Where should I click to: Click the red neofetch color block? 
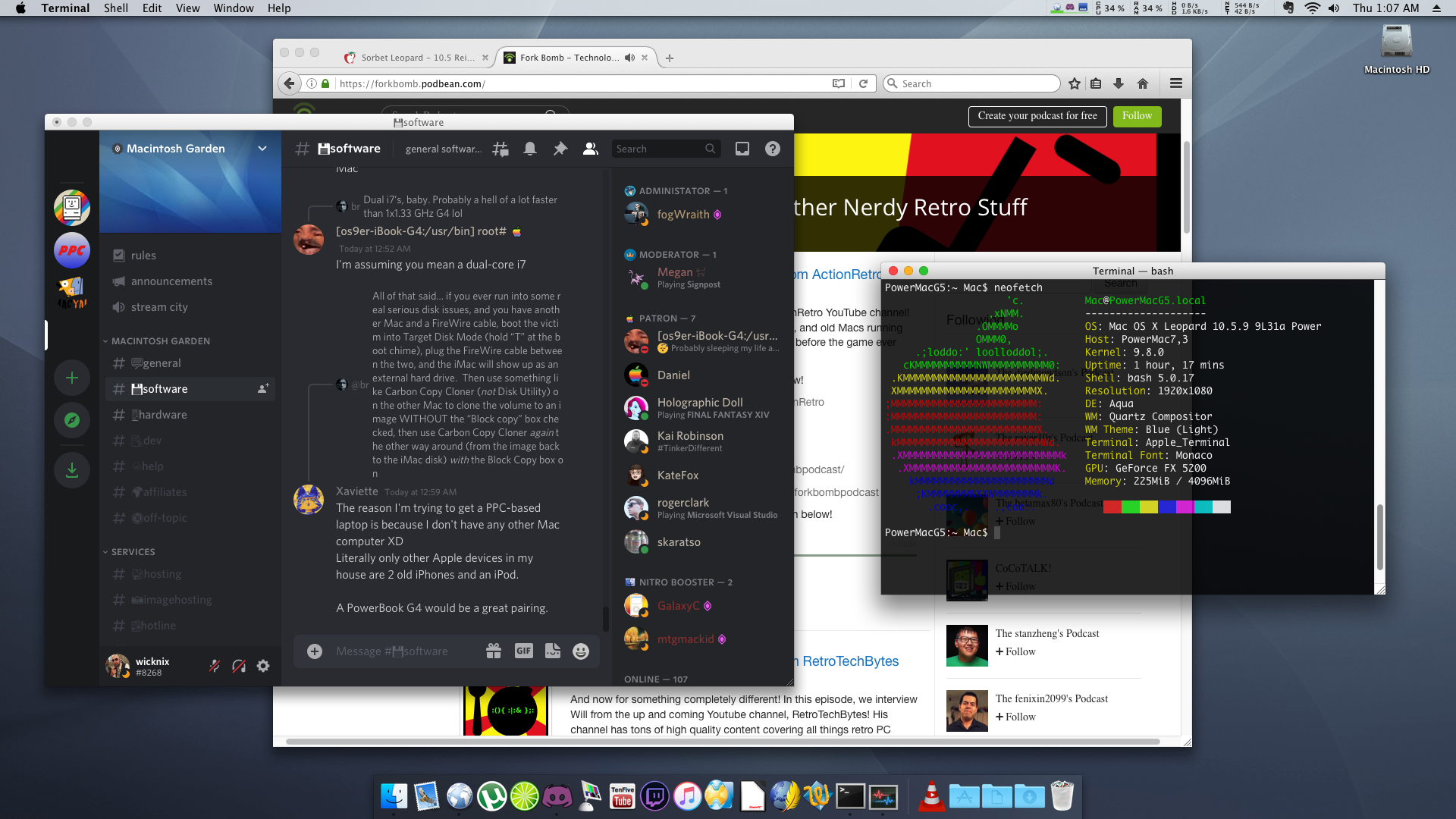click(x=1112, y=507)
